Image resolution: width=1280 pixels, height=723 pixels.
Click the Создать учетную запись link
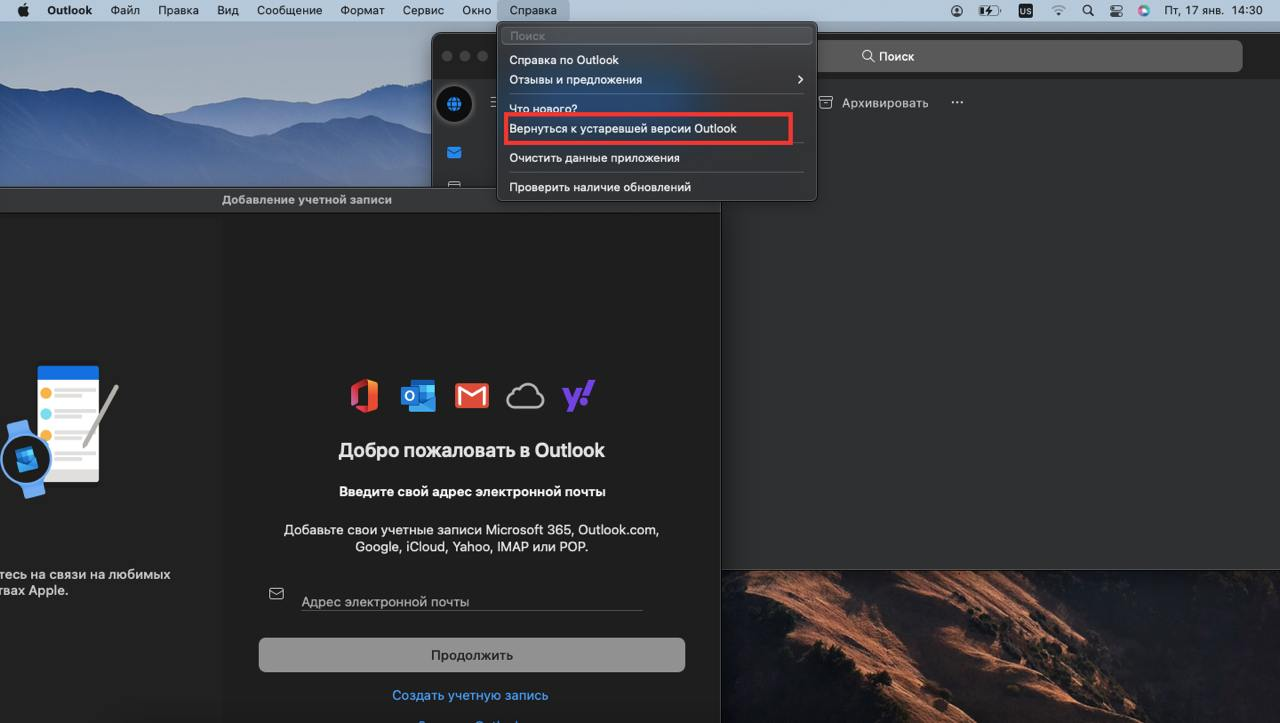[x=470, y=695]
